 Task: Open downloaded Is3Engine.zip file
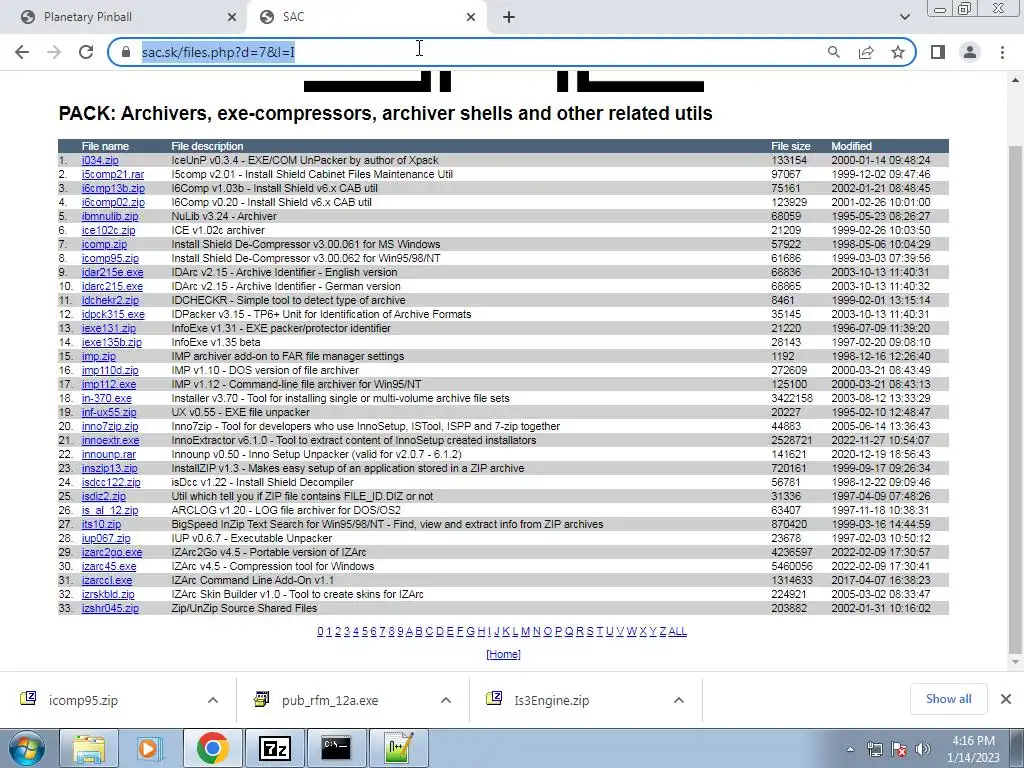[x=551, y=700]
